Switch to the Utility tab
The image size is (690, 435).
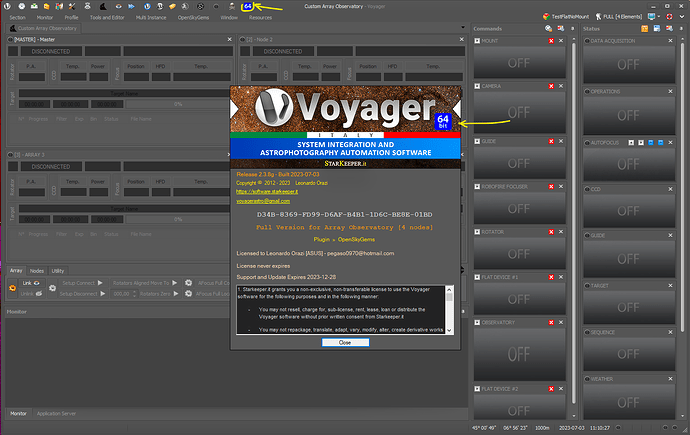58,271
